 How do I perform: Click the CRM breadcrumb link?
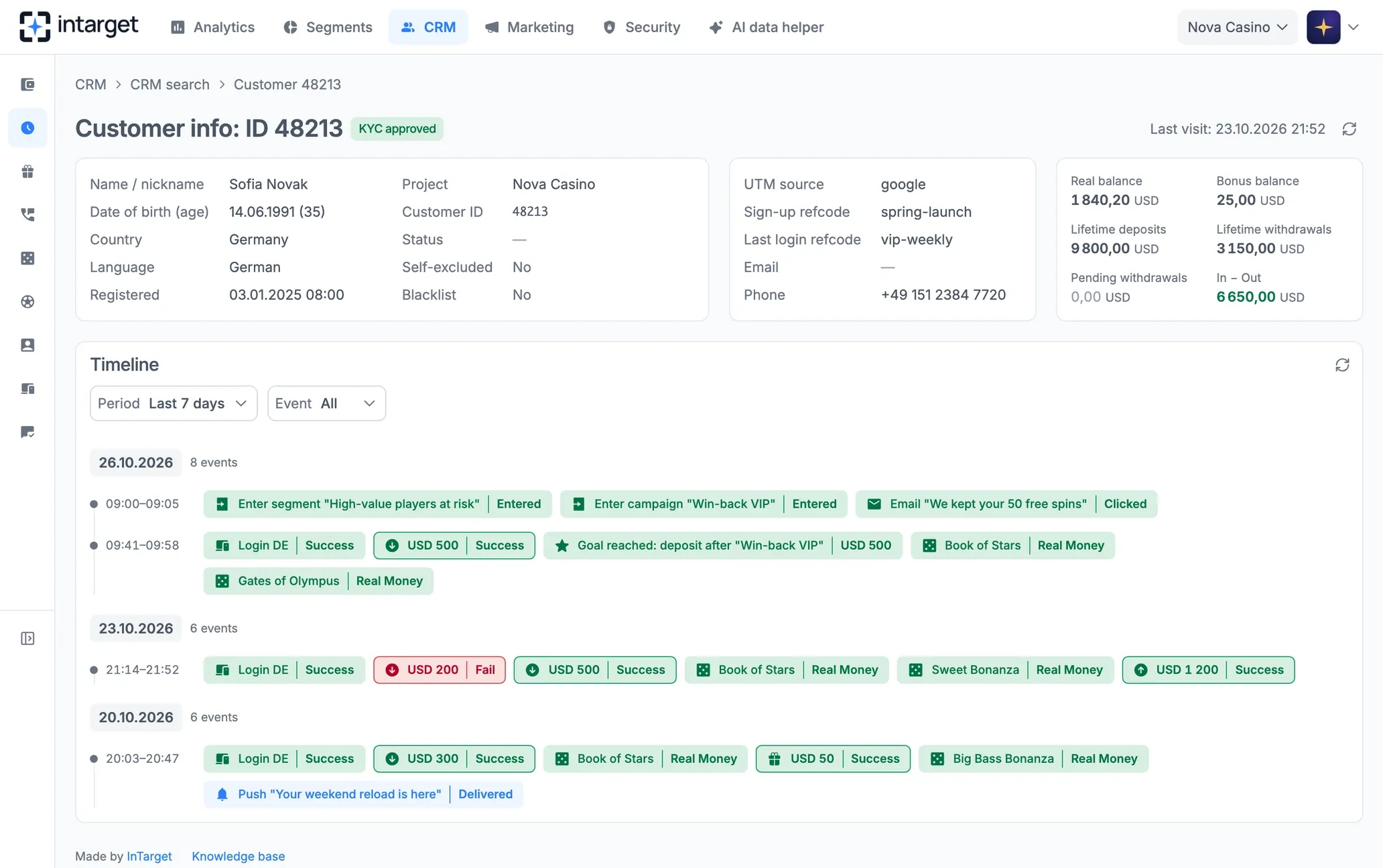pos(90,84)
